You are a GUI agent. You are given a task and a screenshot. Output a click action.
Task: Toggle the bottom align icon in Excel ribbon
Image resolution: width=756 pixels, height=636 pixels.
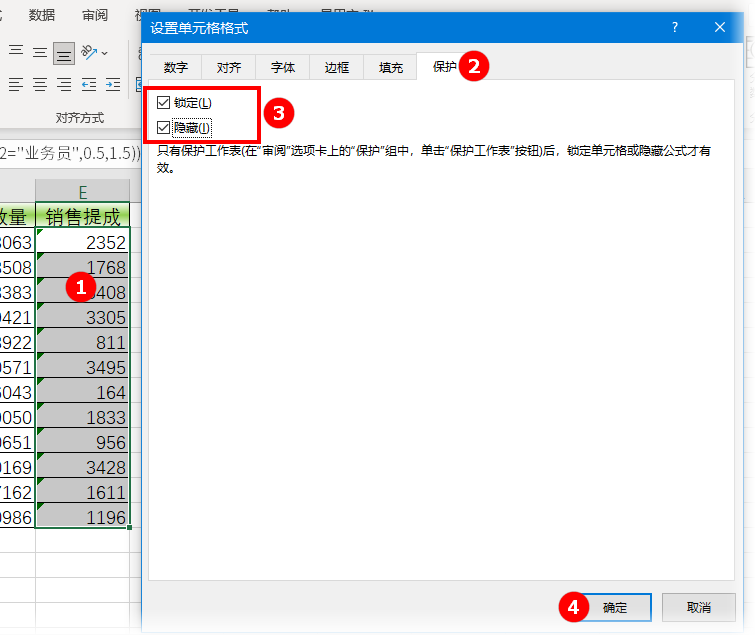coord(64,53)
